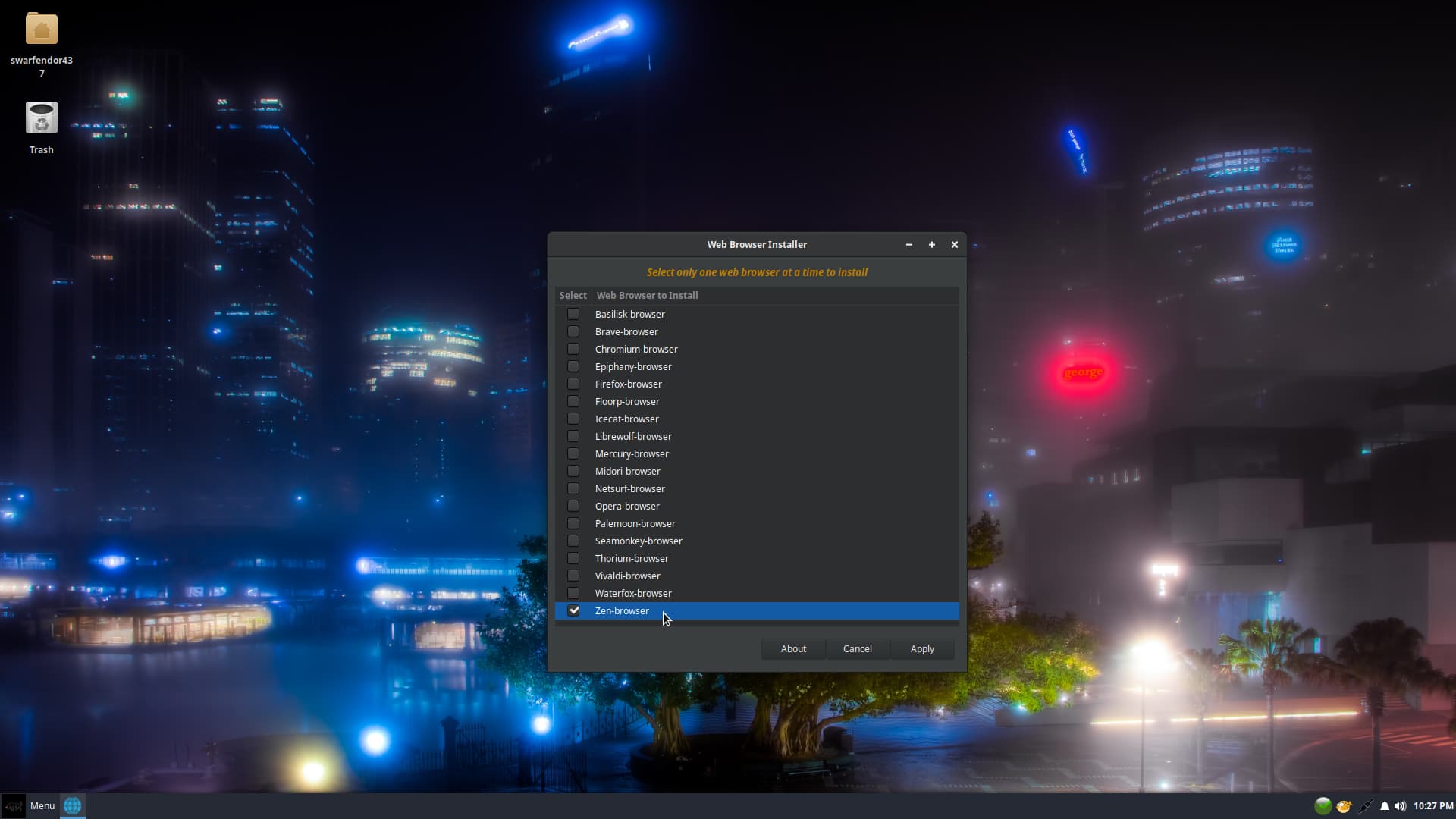Check the Thorium-browser checkbox
Image resolution: width=1456 pixels, height=819 pixels.
pos(573,558)
